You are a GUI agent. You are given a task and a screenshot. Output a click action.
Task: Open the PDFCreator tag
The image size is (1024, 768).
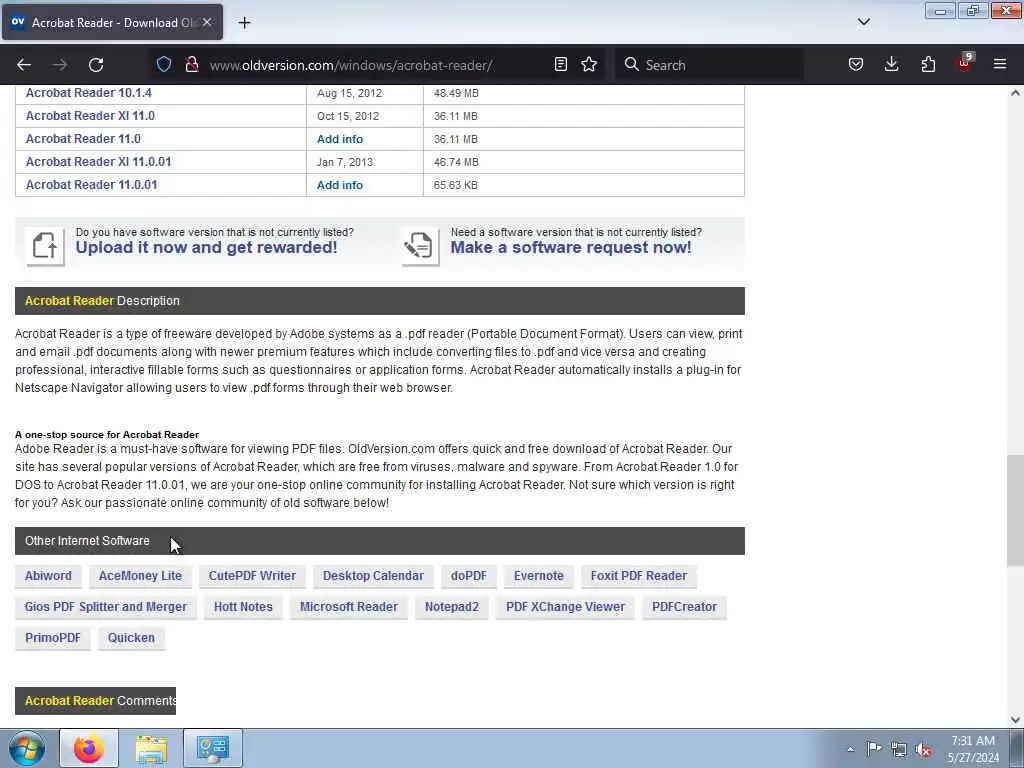click(684, 607)
